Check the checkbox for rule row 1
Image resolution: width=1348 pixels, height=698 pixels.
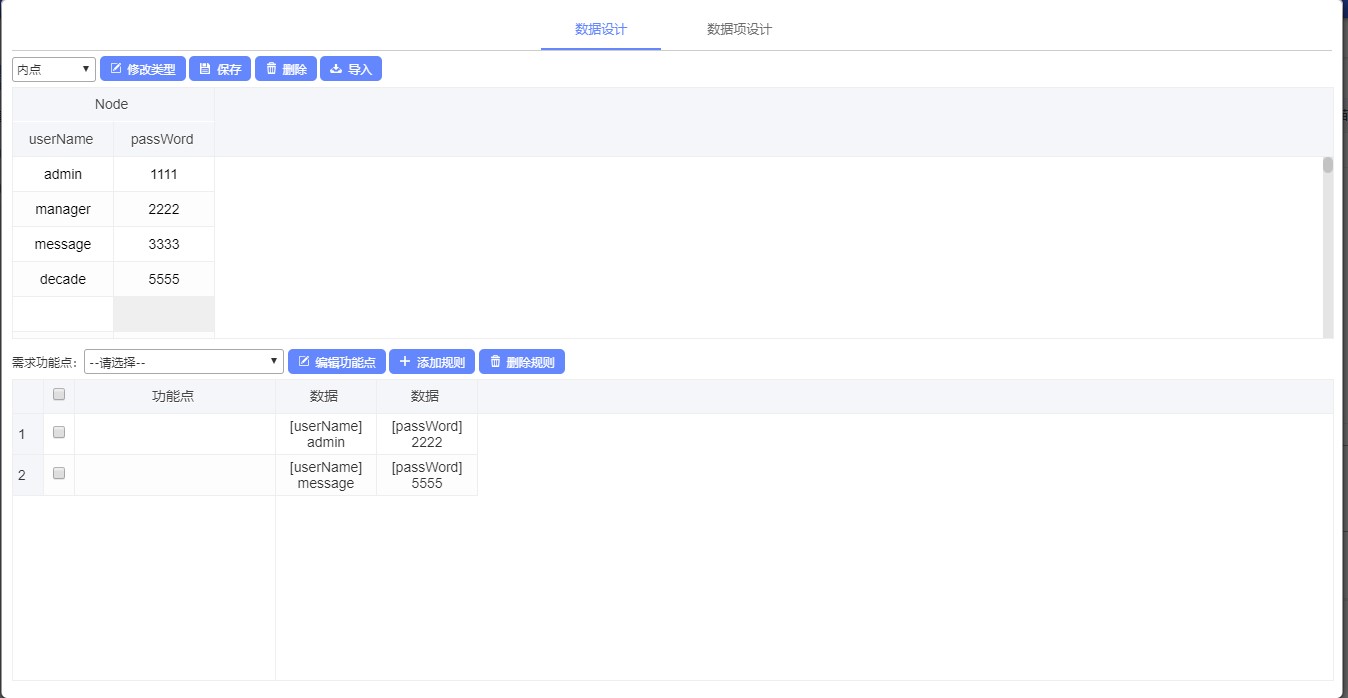(59, 432)
